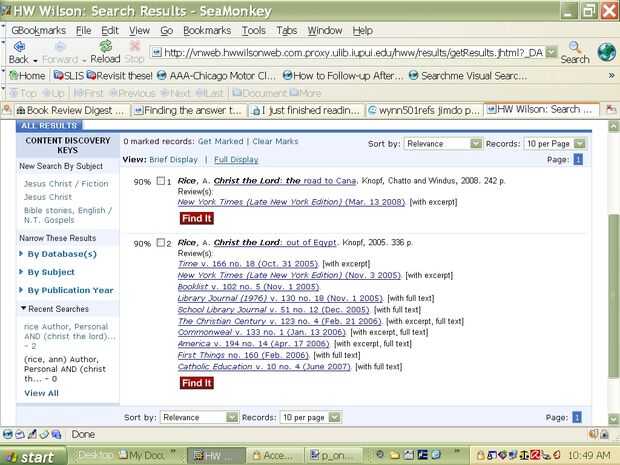Click Full Display view link
The width and height of the screenshot is (620, 465).
coord(236,160)
